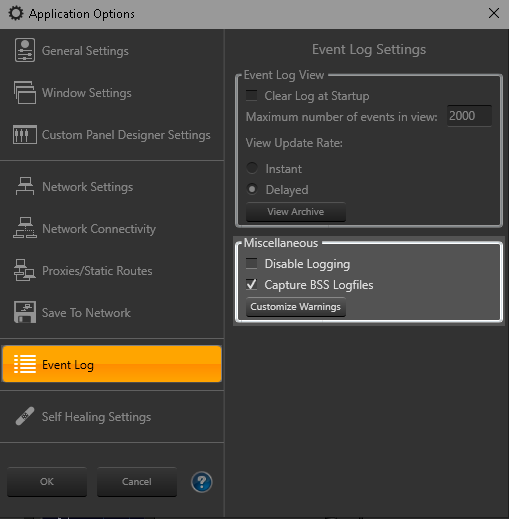Click the Application Options gear icon

16,14
